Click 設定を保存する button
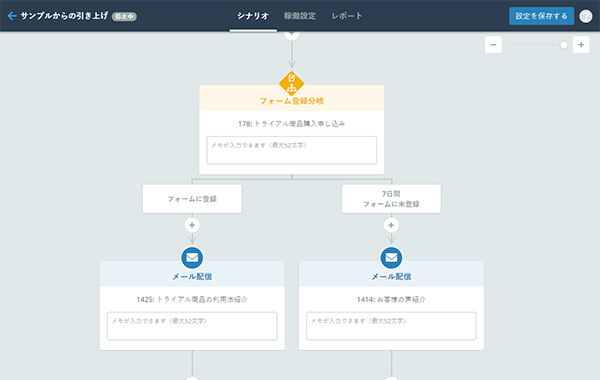This screenshot has width=600, height=380. (x=541, y=16)
